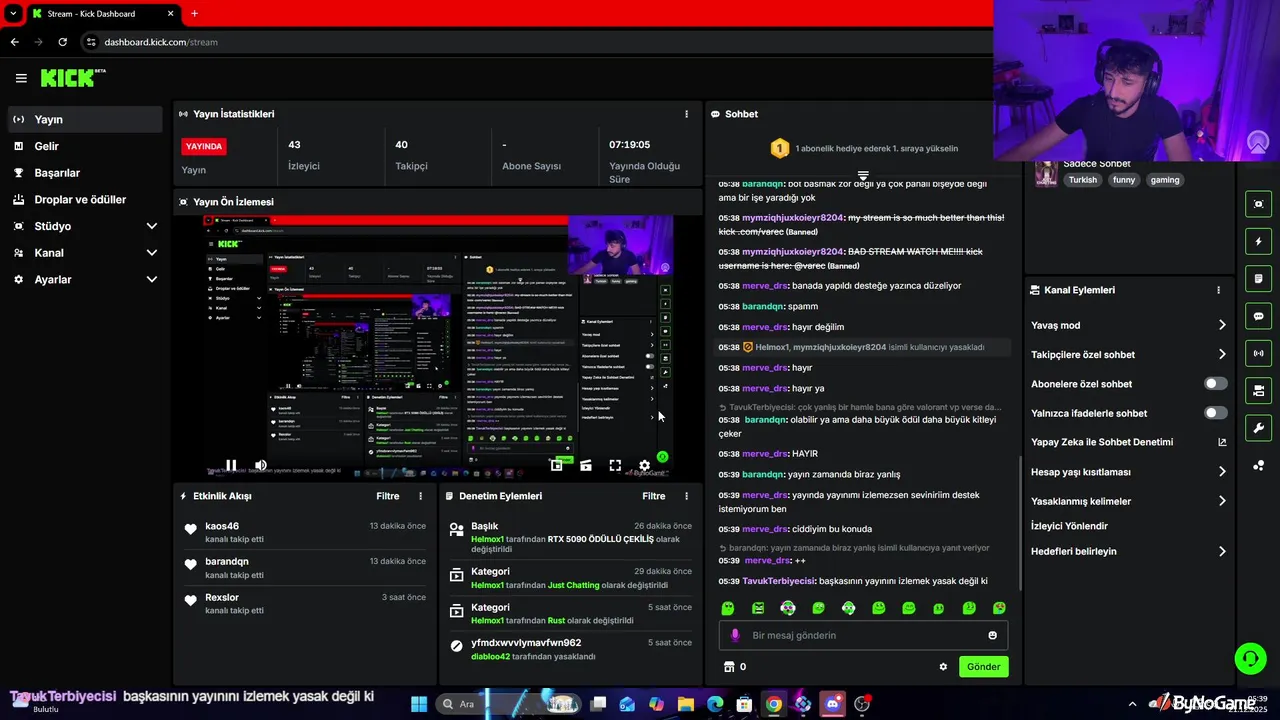This screenshot has height=720, width=1280.
Task: Open Yasaklanmış kelimeler options
Action: [1129, 501]
